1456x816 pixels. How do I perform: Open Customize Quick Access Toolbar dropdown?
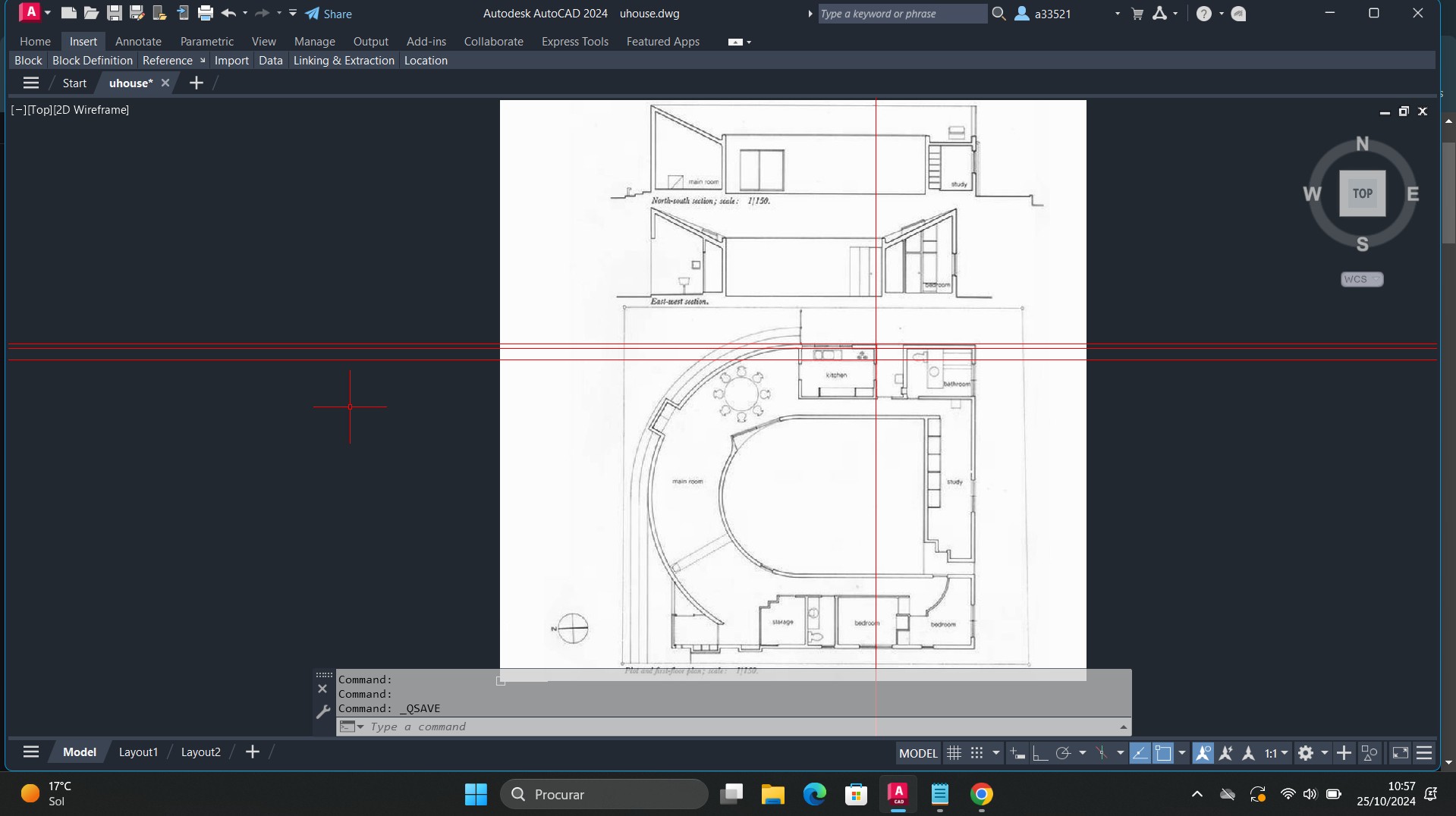click(x=293, y=13)
